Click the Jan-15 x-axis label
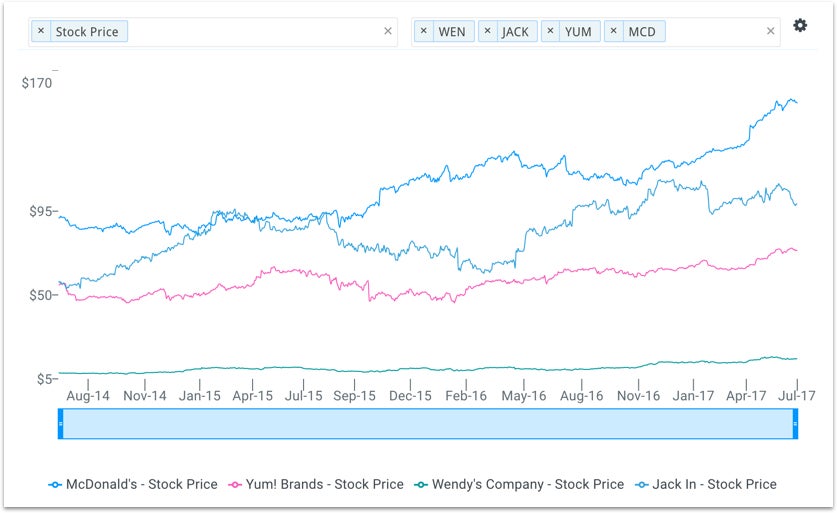This screenshot has height=513, width=837. click(200, 396)
